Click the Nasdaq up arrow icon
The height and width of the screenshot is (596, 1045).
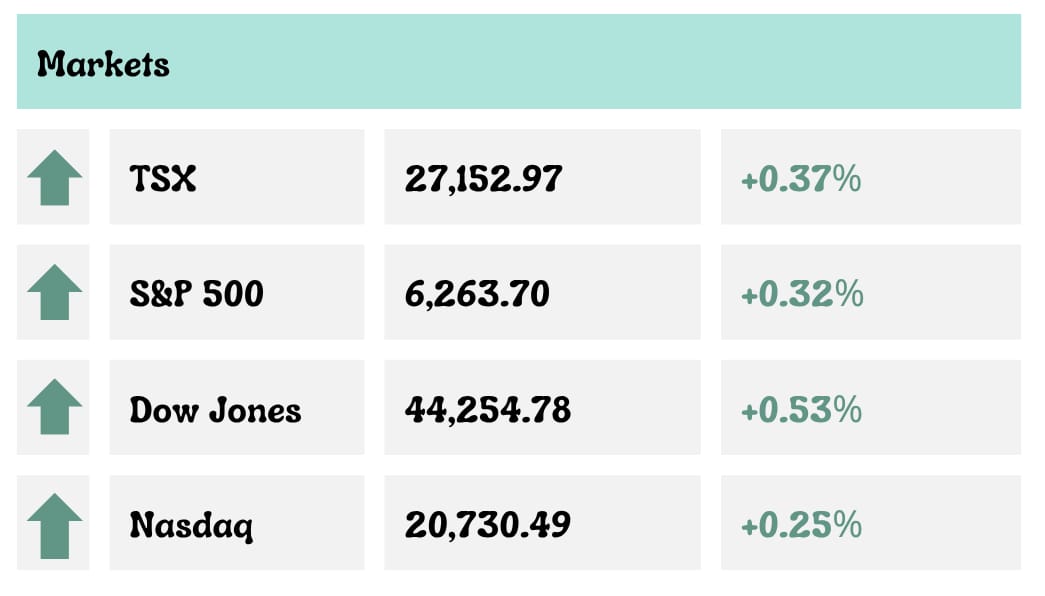coord(55,526)
